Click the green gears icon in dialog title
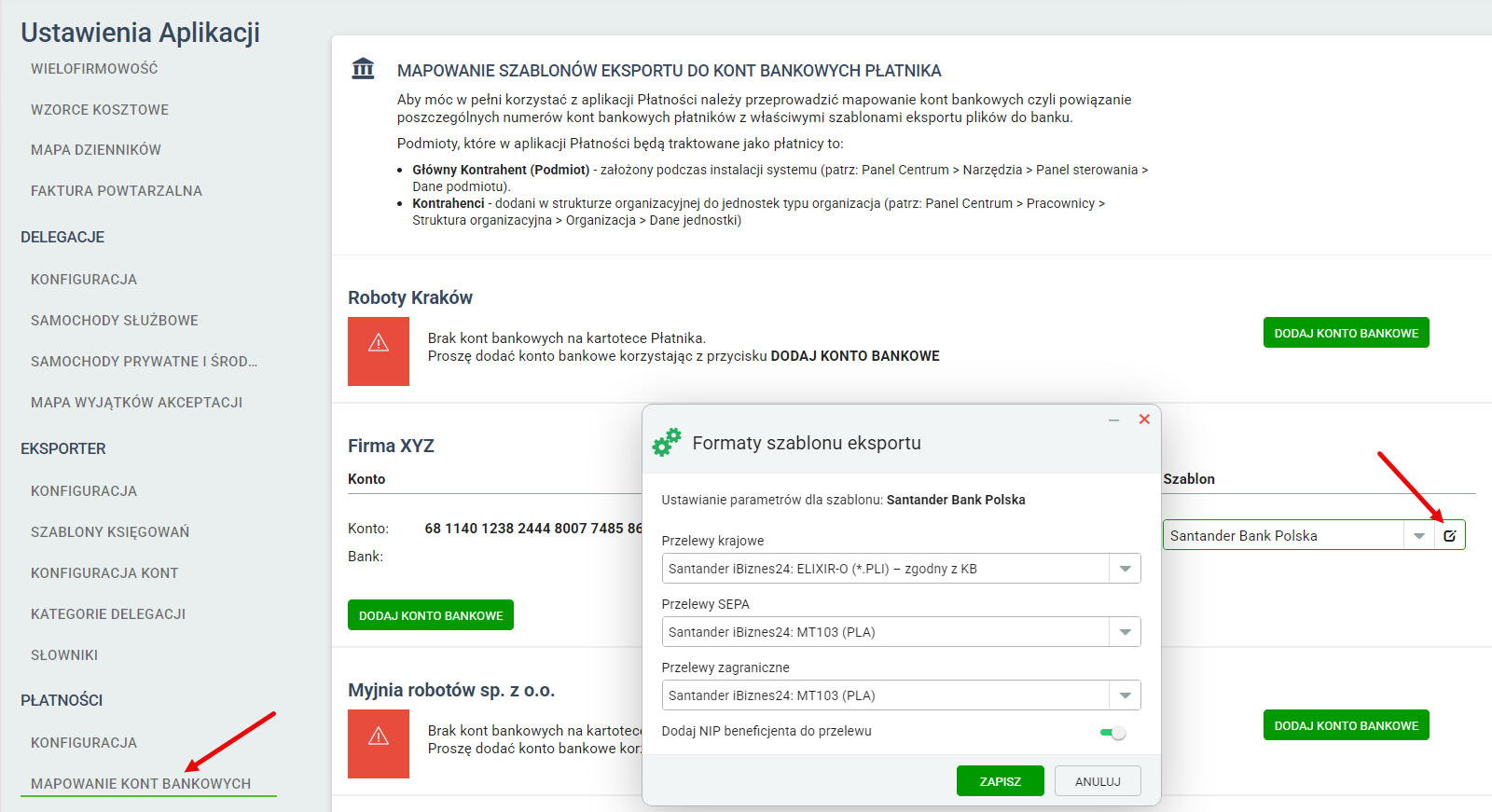The image size is (1492, 812). (x=667, y=442)
